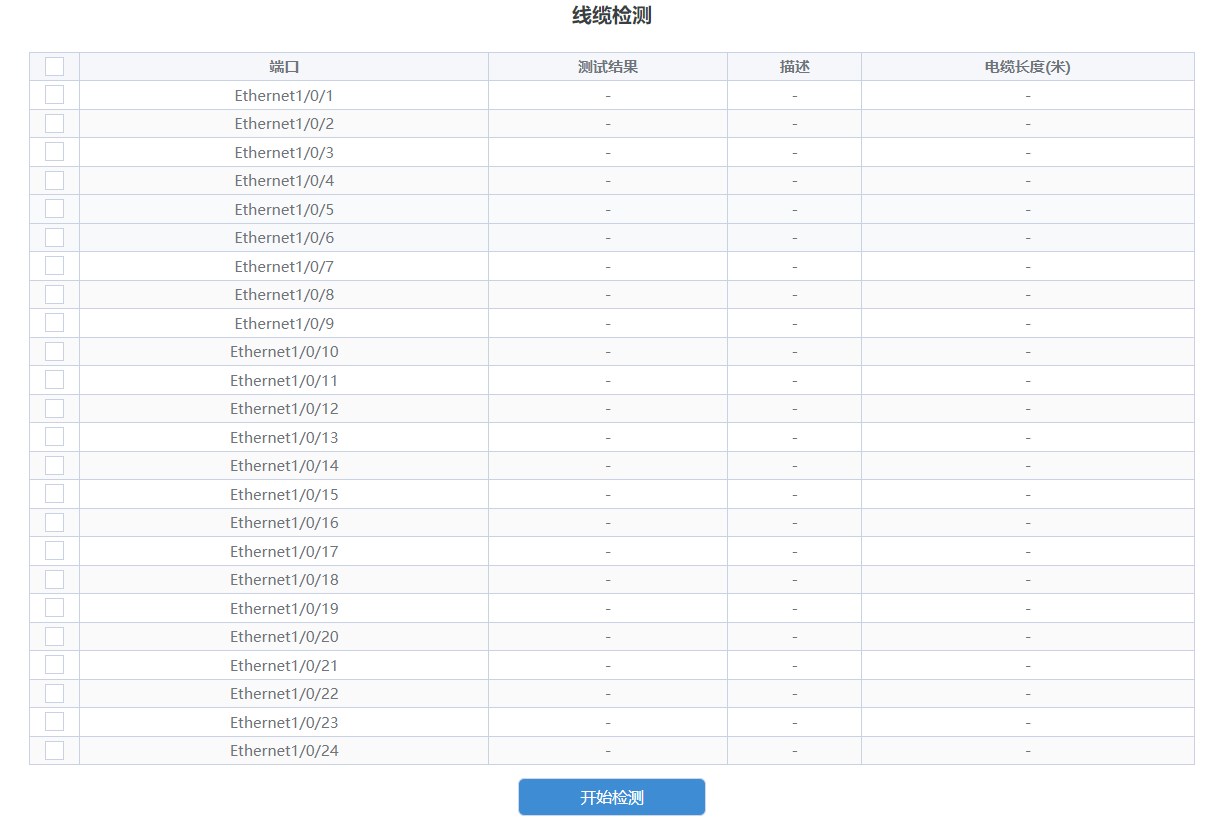Viewport: 1222px width, 821px height.
Task: Click the 开始检测 button
Action: point(612,797)
